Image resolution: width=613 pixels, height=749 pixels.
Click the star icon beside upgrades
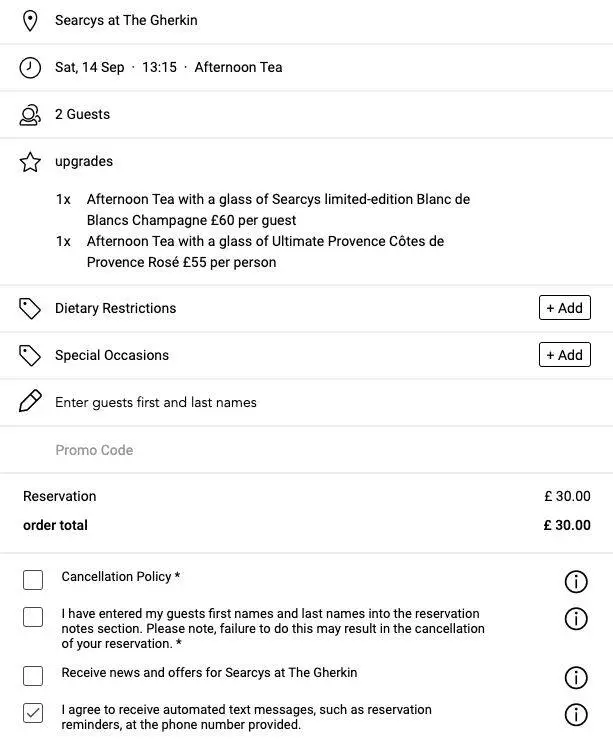click(x=30, y=162)
